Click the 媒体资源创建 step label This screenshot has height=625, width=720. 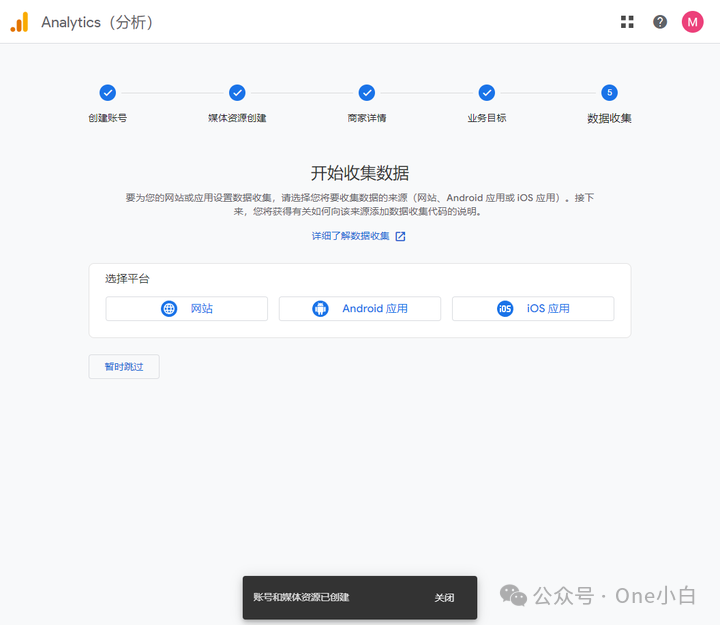point(237,118)
